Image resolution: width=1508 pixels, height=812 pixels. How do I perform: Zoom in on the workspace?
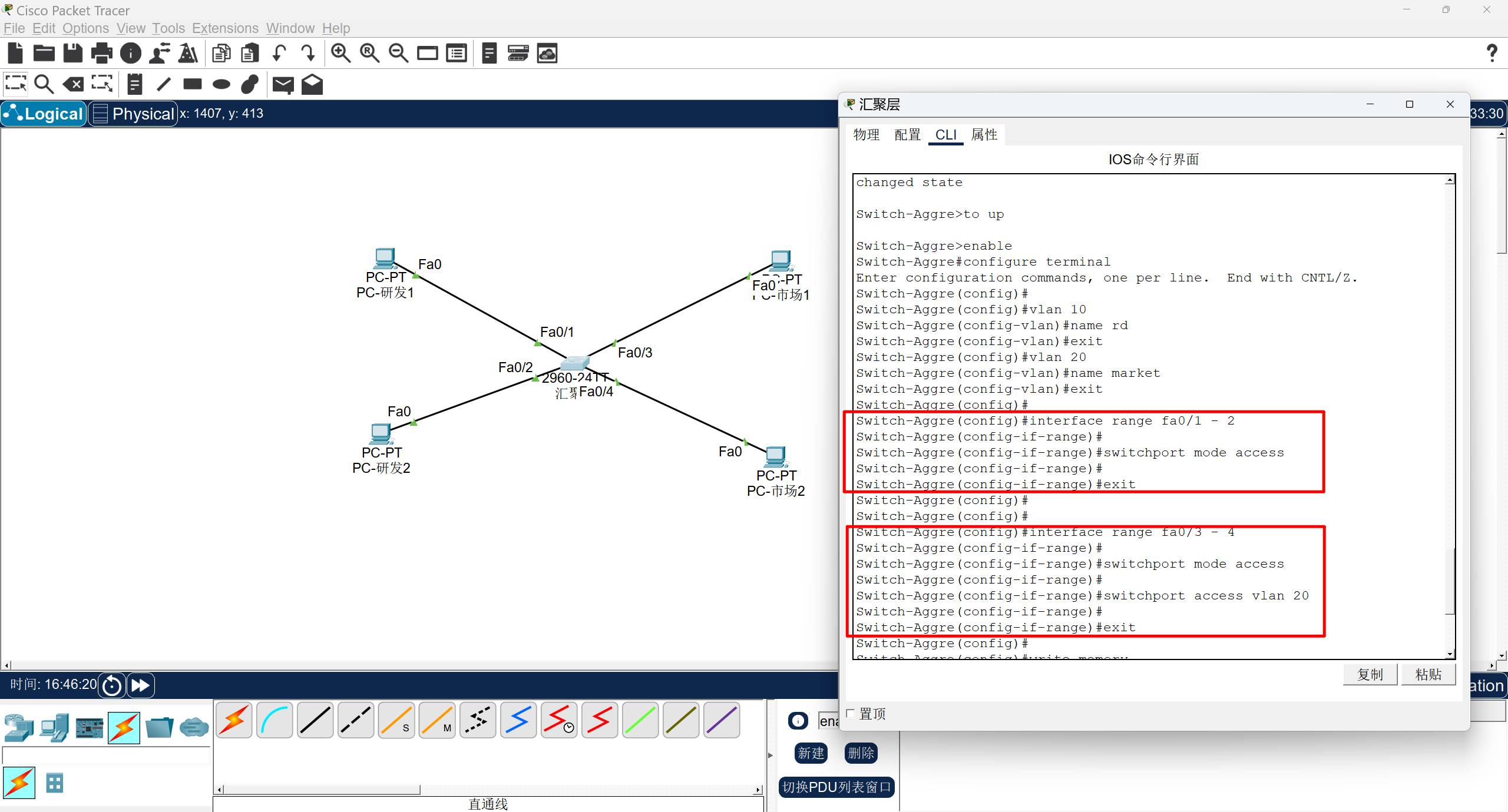340,54
